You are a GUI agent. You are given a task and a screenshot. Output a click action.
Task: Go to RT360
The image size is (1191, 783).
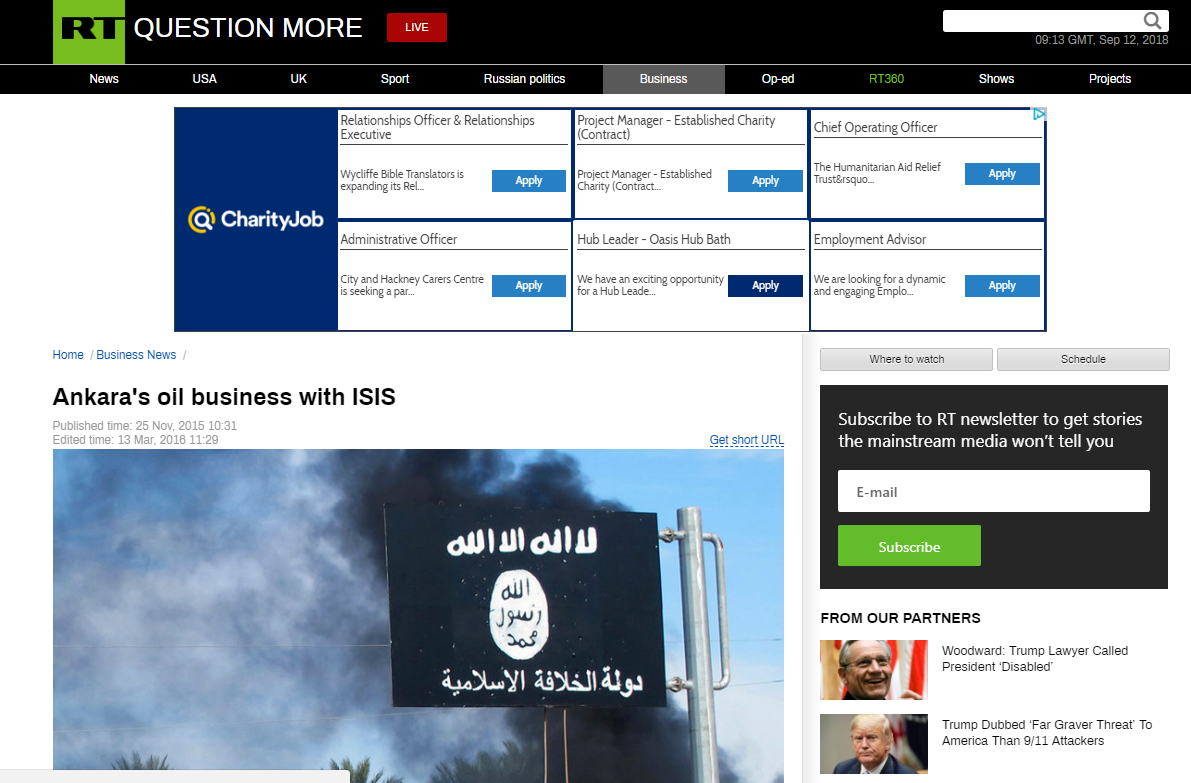click(886, 79)
